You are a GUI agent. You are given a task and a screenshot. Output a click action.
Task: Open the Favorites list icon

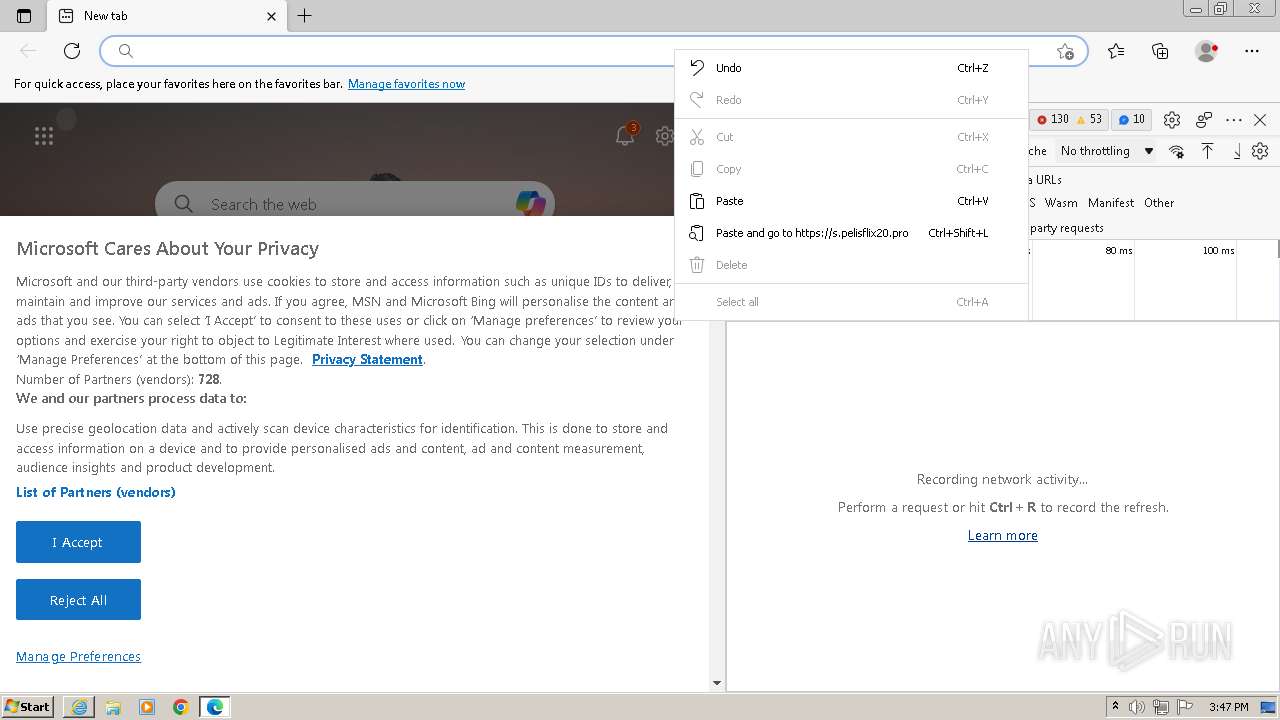(x=1116, y=51)
